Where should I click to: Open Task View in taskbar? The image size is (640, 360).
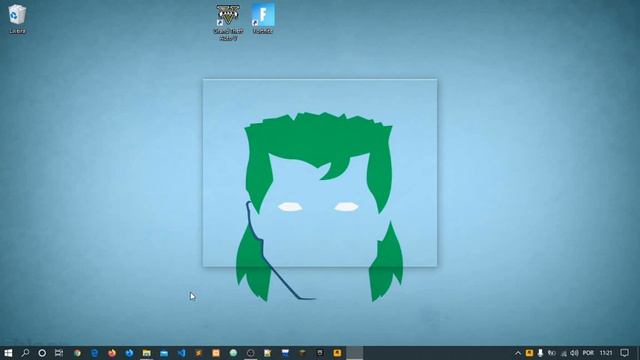pyautogui.click(x=59, y=353)
